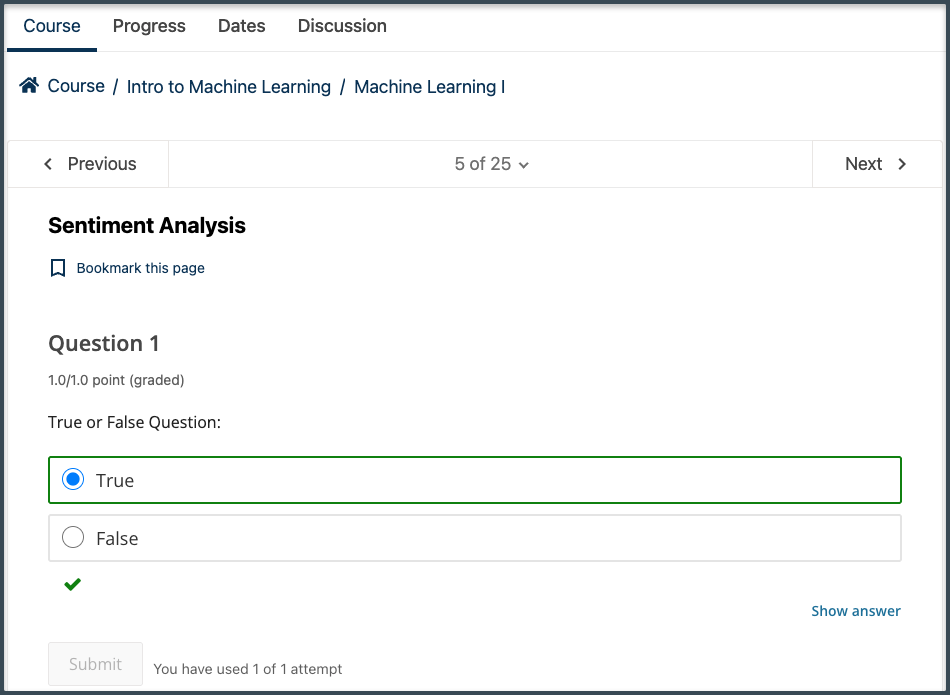Screen dimensions: 950x695
Task: Select the True radio button
Action: click(x=73, y=480)
